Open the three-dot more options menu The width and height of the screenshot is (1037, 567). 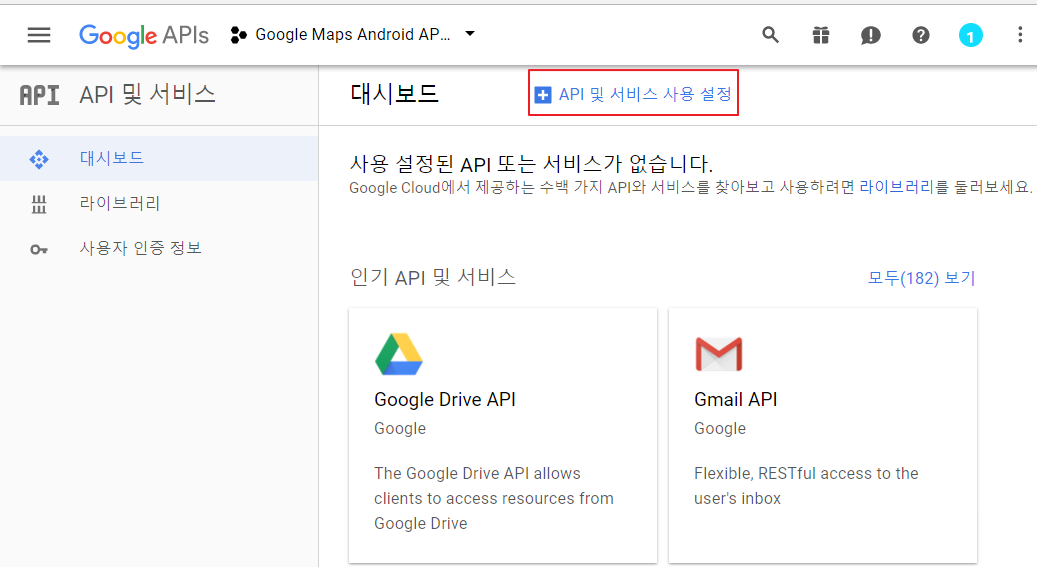1020,34
